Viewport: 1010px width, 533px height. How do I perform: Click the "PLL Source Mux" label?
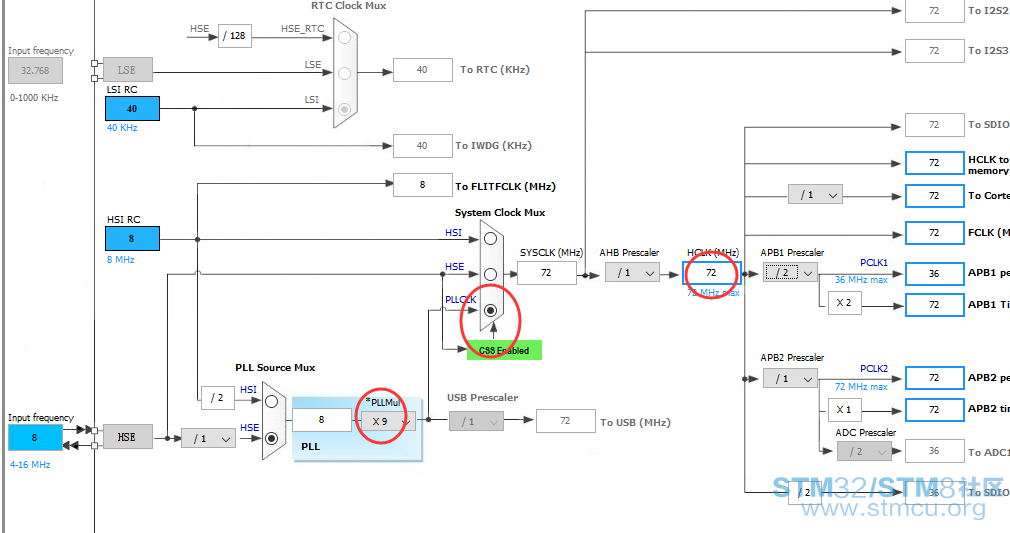[x=275, y=367]
